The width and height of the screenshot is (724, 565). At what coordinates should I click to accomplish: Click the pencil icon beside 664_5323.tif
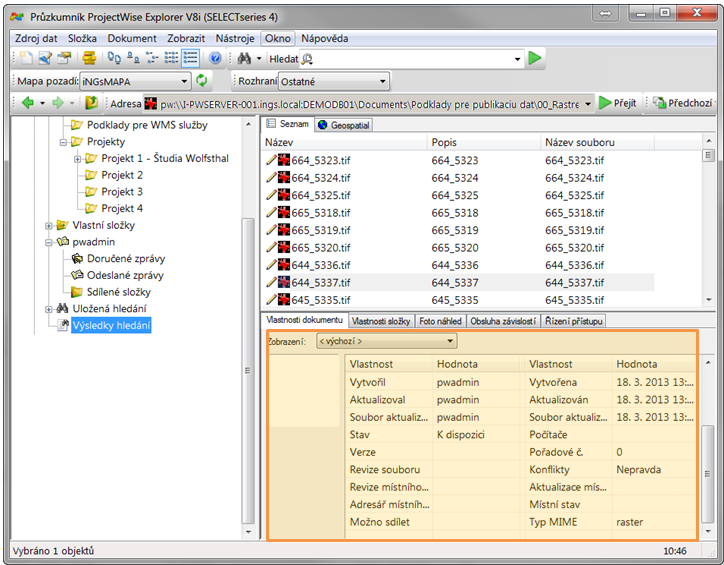click(271, 160)
